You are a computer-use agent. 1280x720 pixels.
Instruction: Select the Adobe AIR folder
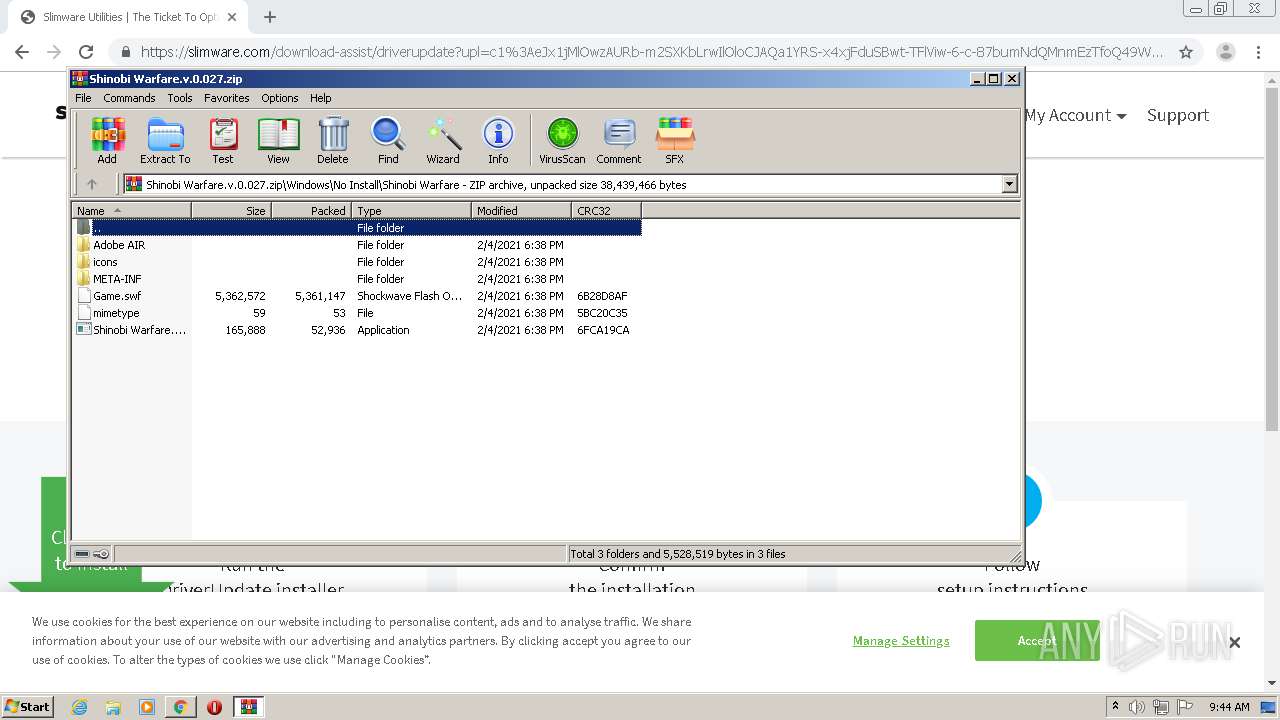click(x=119, y=245)
